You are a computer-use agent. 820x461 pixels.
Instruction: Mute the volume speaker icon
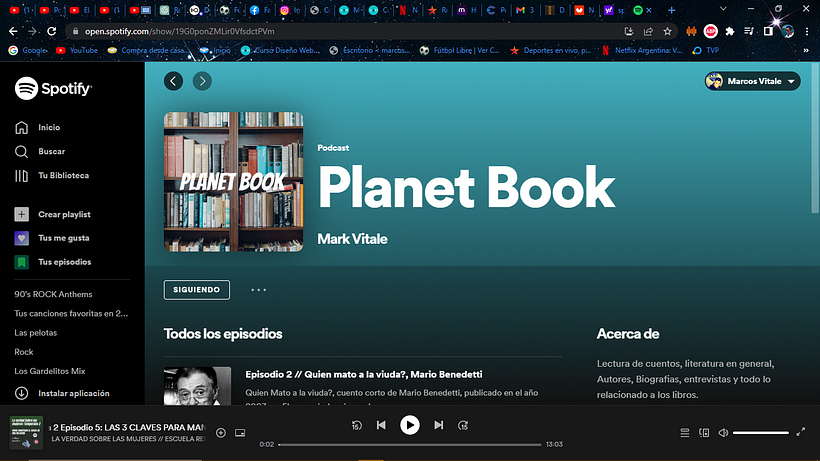[x=723, y=433]
